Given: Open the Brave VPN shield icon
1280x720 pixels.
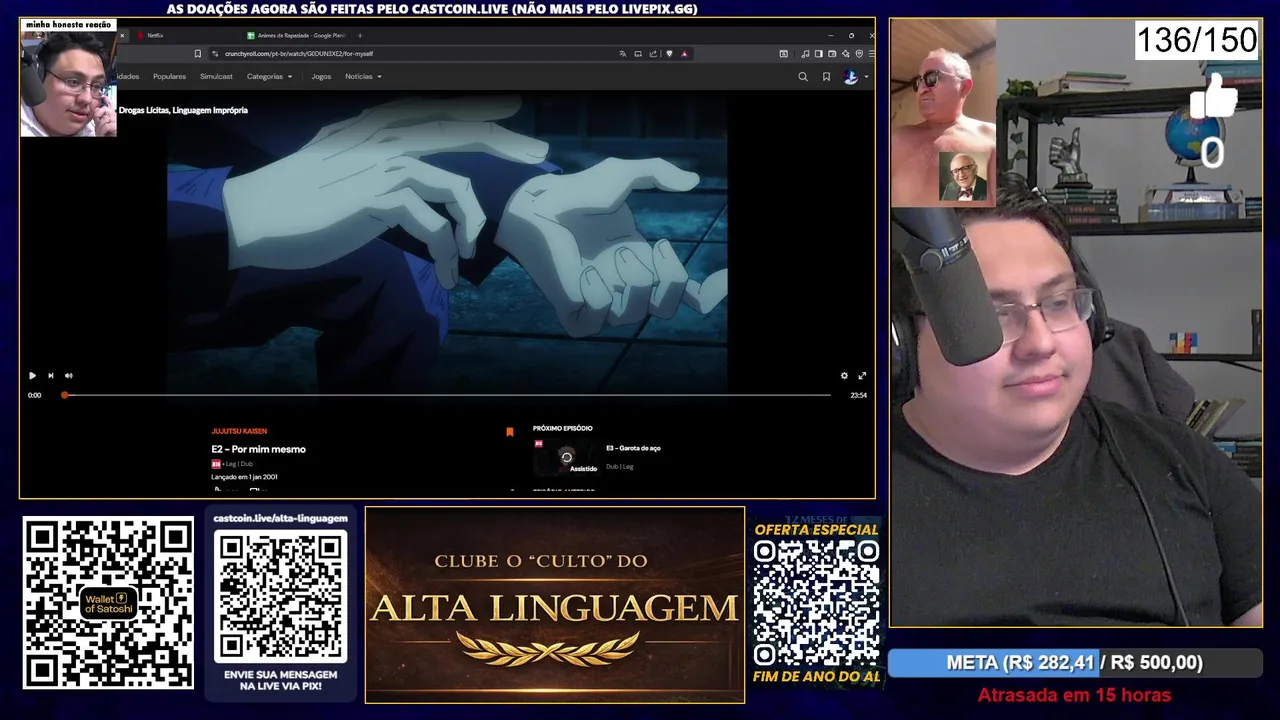Looking at the screenshot, I should coord(859,54).
